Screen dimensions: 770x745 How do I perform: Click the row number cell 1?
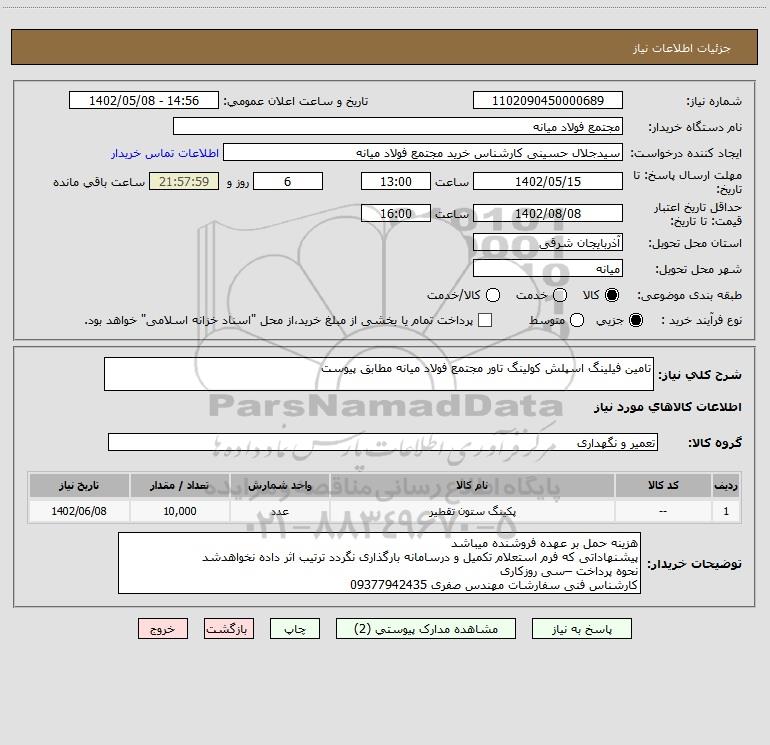726,511
